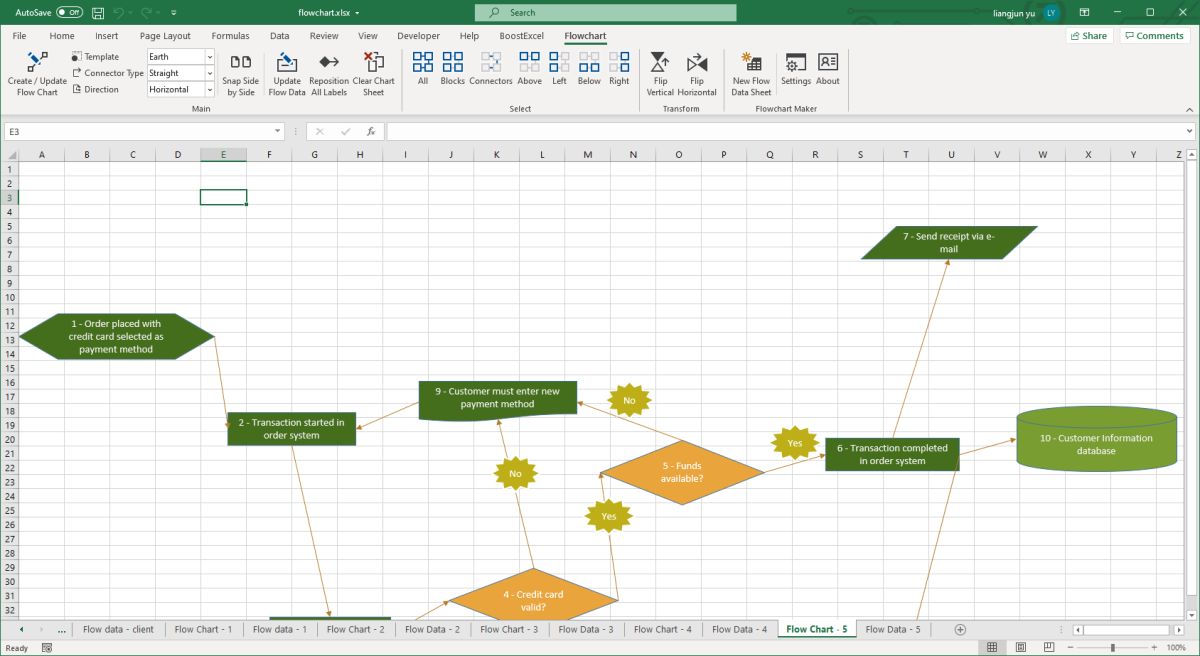Click the sheet tab scroll ellipsis

click(62, 629)
